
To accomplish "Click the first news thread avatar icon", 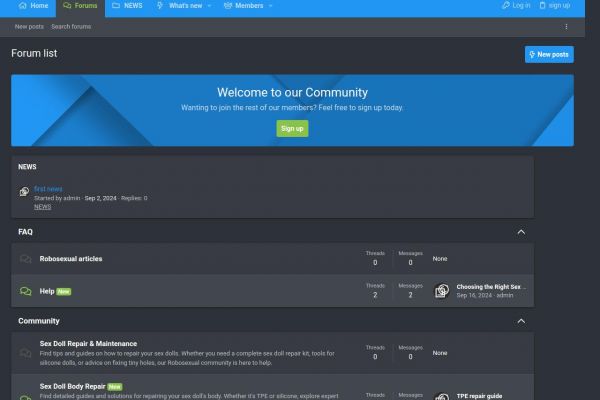I will click(x=24, y=191).
